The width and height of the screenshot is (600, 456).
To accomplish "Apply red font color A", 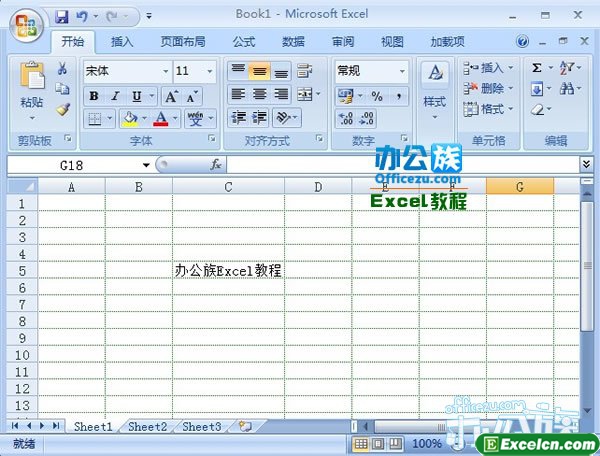I will (x=161, y=119).
